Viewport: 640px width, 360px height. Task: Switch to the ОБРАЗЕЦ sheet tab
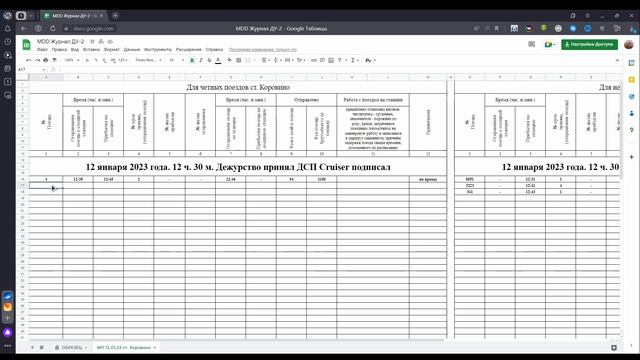point(71,347)
